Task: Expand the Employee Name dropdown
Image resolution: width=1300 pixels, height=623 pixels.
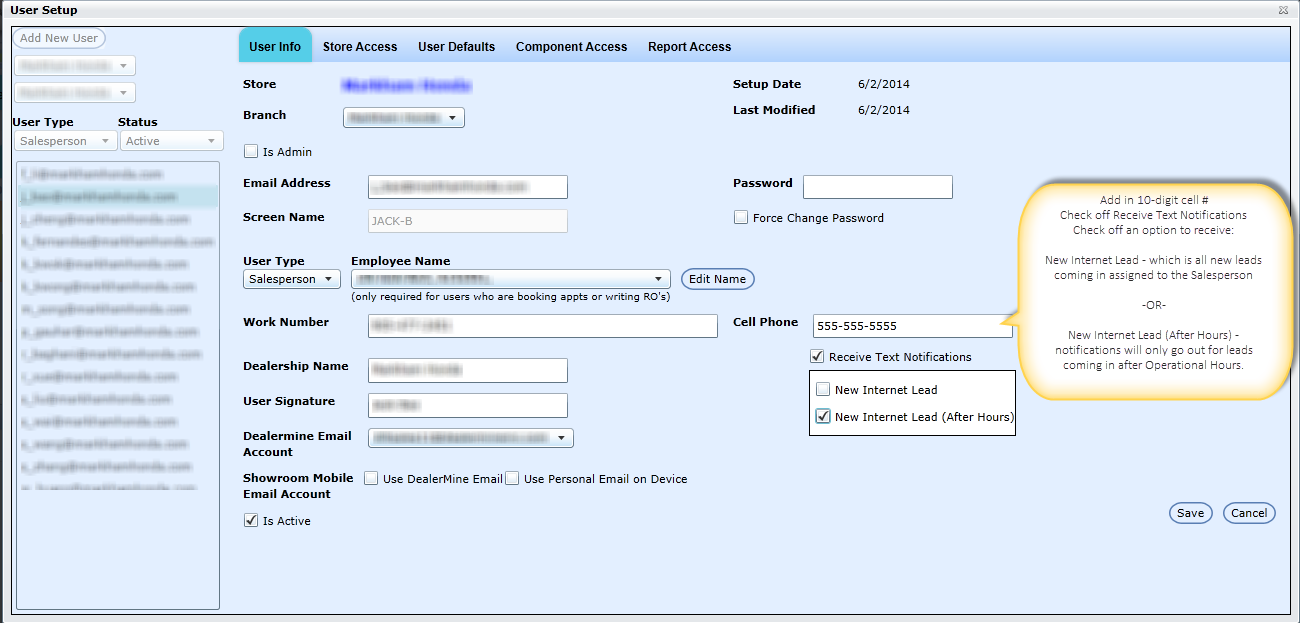Action: coord(510,279)
